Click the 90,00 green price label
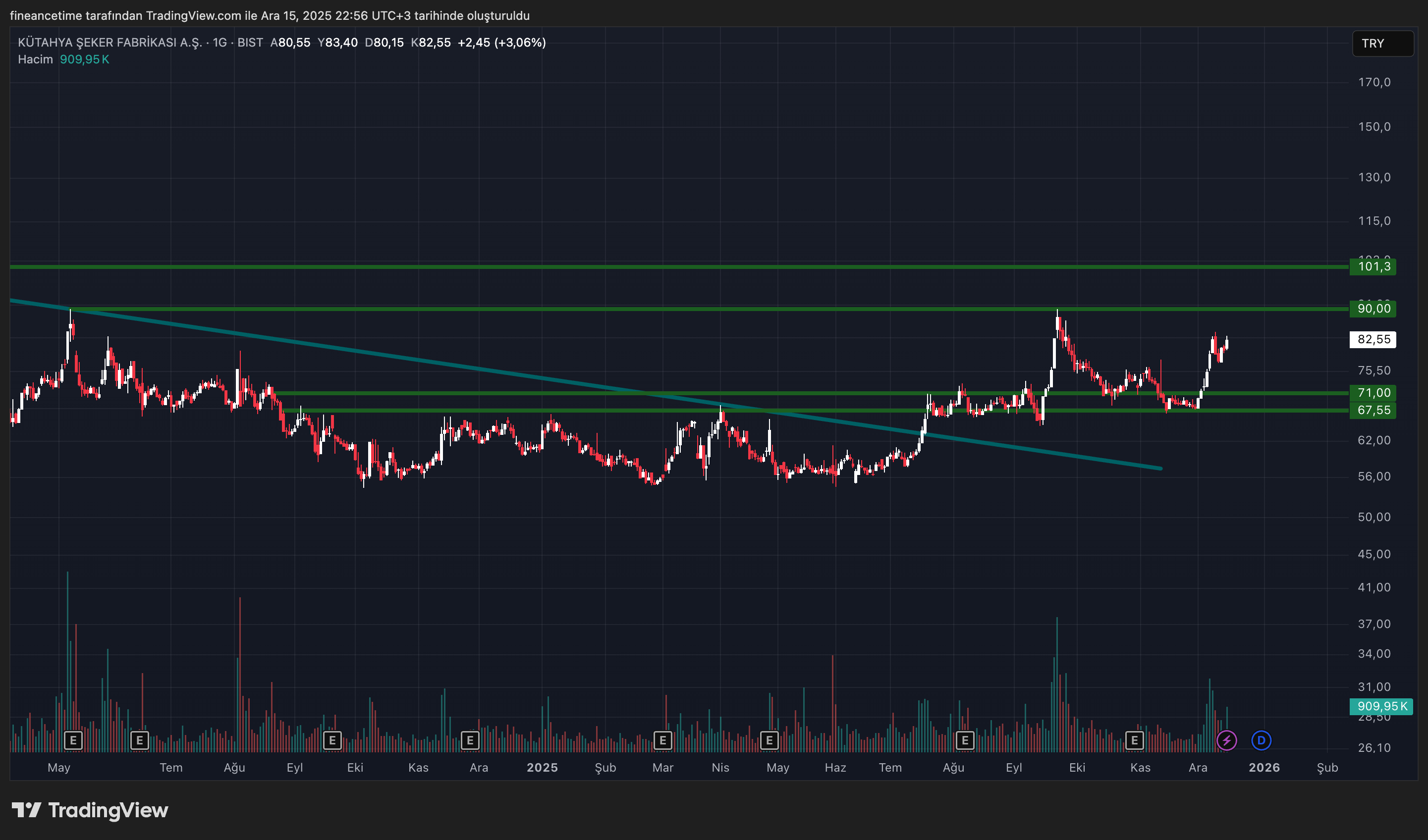 tap(1373, 309)
